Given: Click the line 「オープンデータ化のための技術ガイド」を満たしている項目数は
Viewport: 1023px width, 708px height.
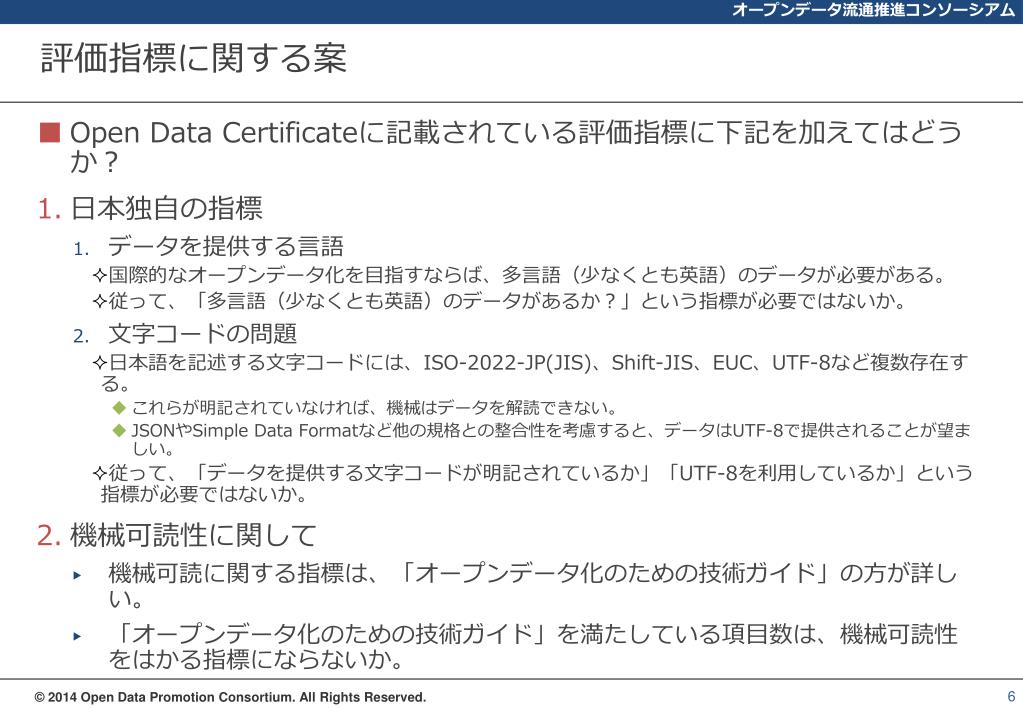Looking at the screenshot, I should pos(532,646).
